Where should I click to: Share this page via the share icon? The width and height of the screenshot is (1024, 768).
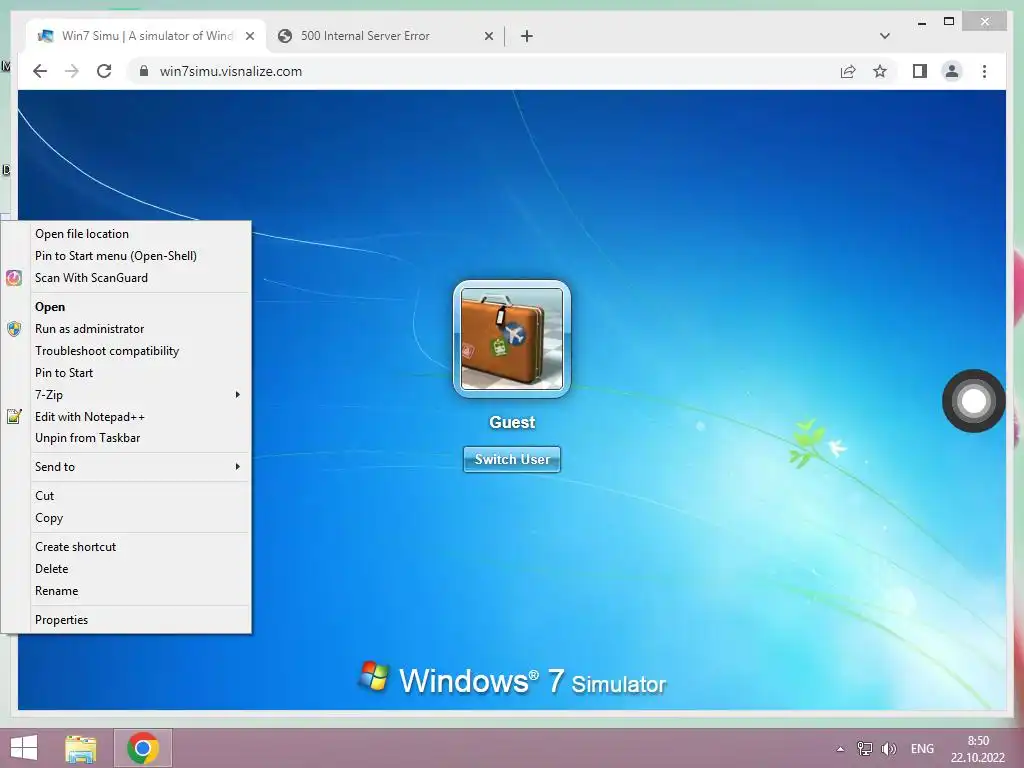pos(848,71)
